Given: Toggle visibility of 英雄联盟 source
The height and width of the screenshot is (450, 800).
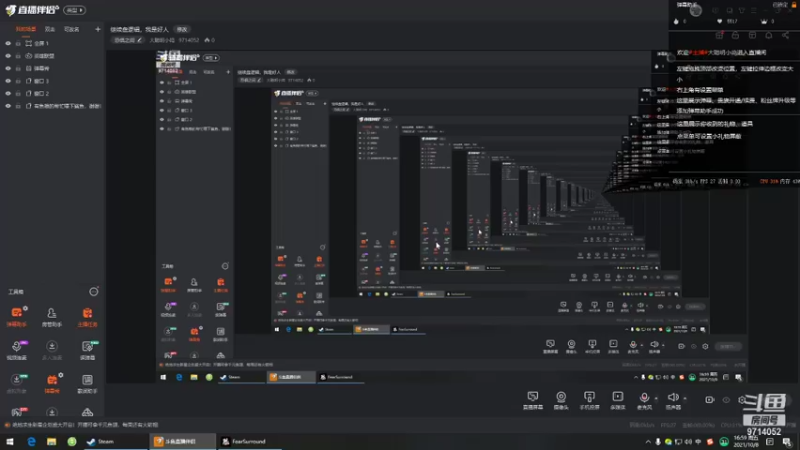Looking at the screenshot, I should click(8, 56).
